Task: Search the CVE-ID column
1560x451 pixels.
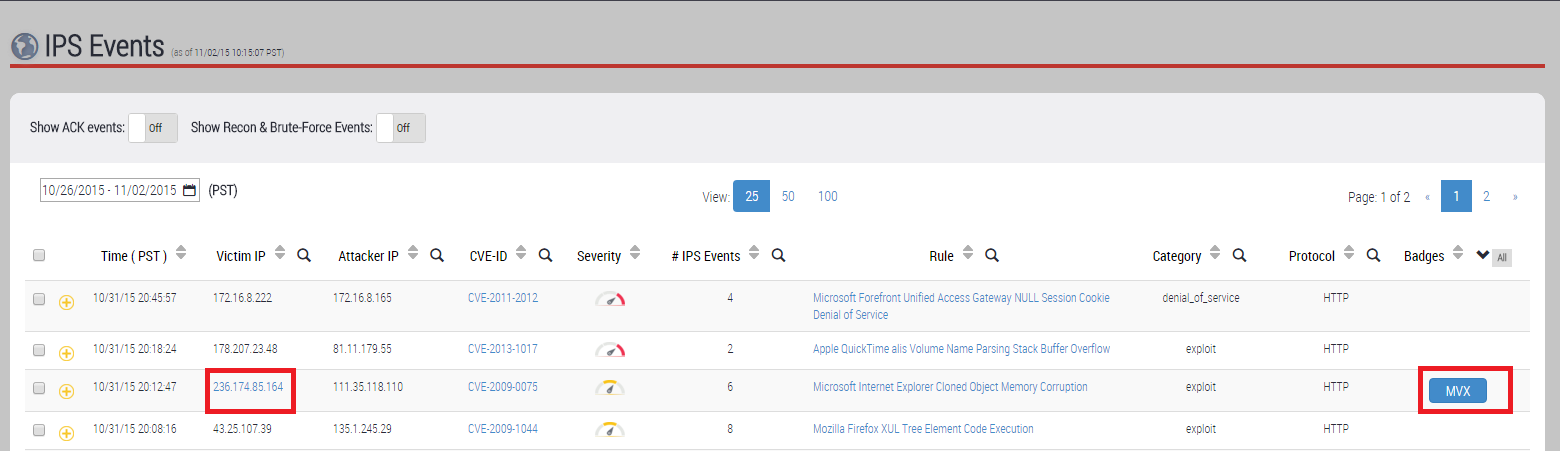Action: pos(546,255)
